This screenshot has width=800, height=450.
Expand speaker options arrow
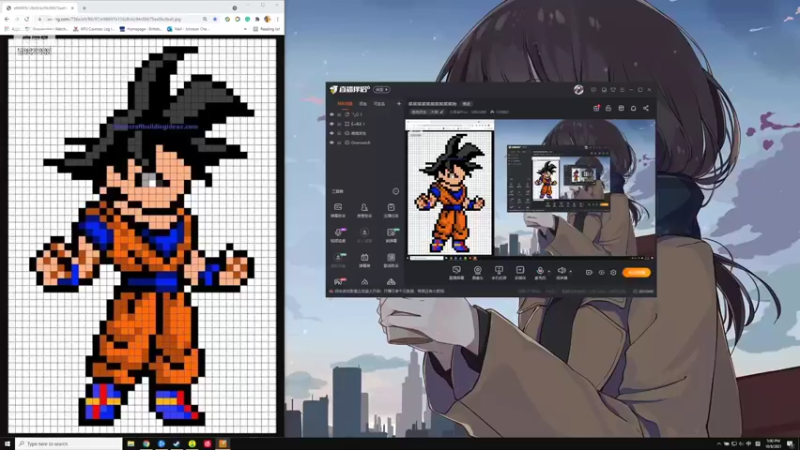570,271
